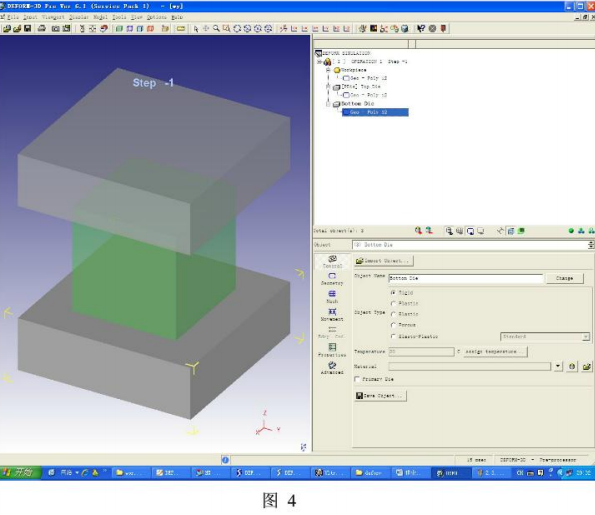Image resolution: width=595 pixels, height=515 pixels.
Task: Select the magnifier zoom tool
Action: point(216,28)
